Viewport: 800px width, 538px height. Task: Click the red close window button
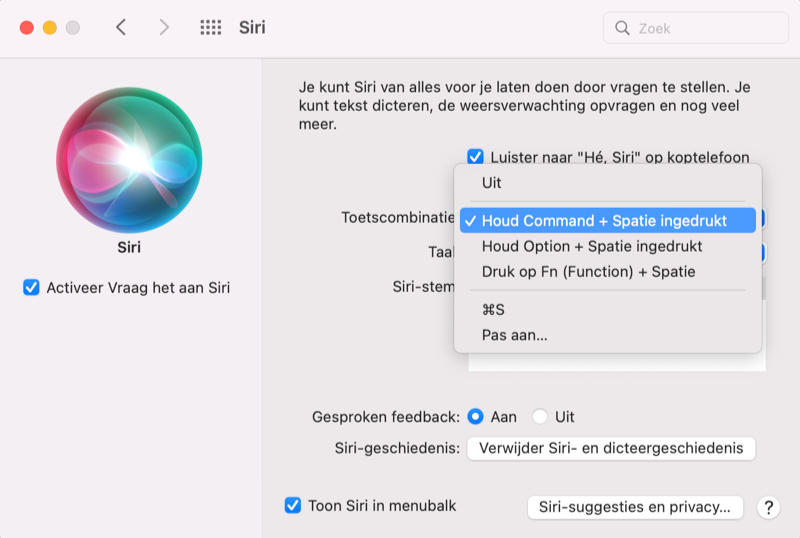(27, 28)
